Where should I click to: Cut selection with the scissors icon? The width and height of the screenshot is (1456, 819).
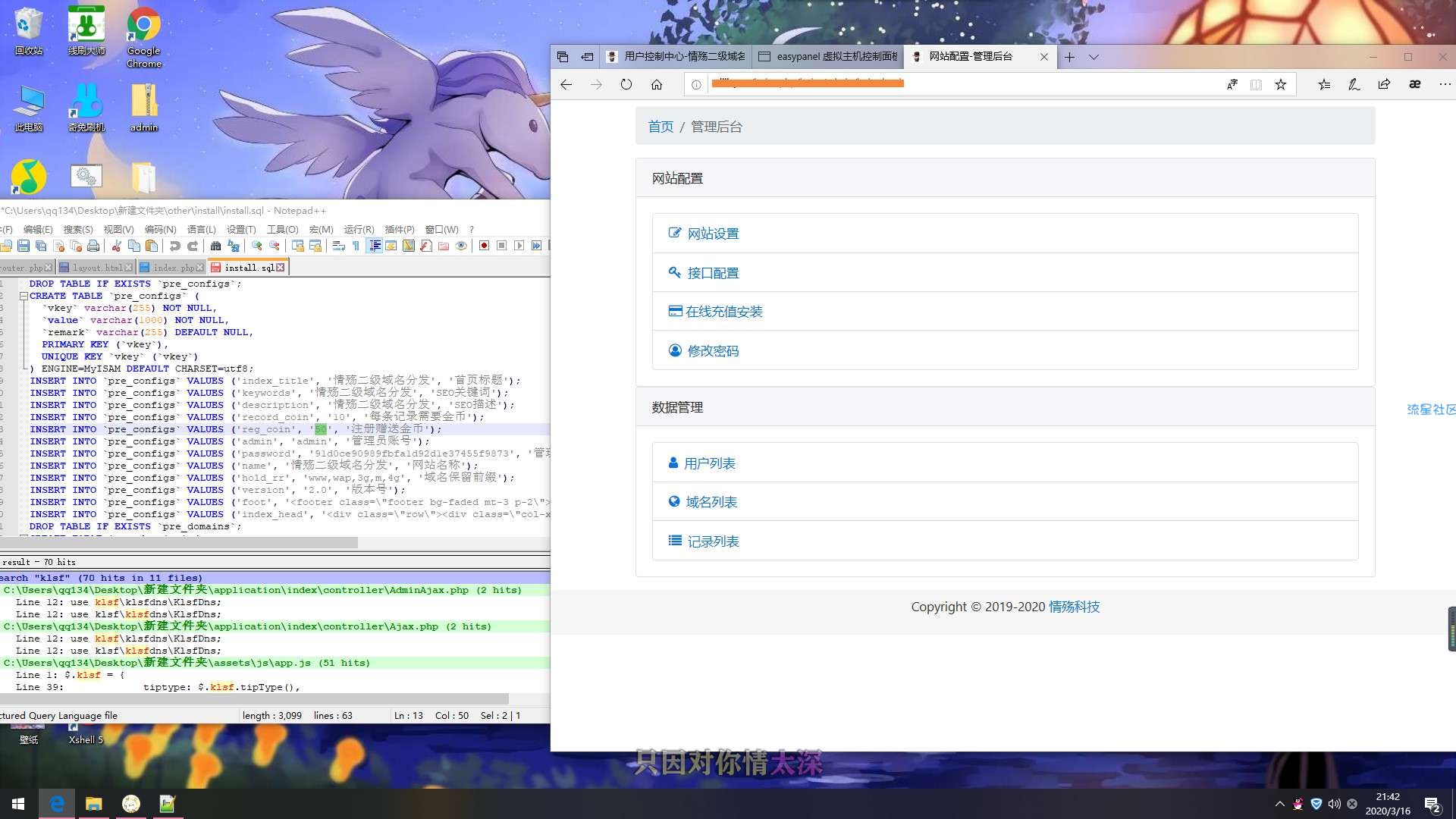(x=116, y=246)
